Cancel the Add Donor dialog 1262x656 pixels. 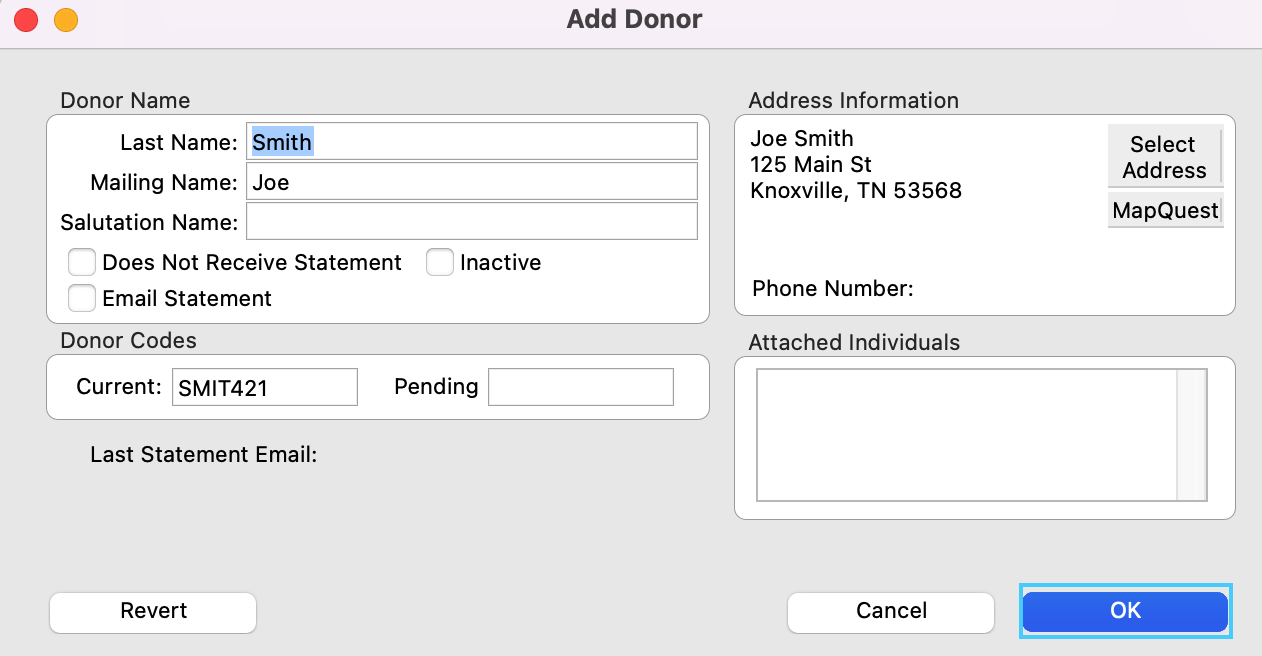click(x=891, y=612)
